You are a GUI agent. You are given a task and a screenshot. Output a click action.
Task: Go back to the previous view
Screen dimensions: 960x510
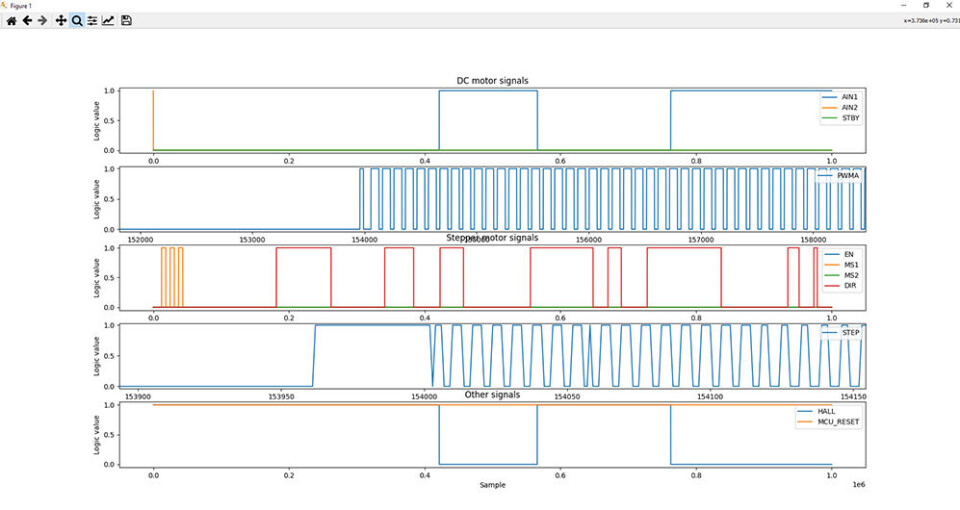click(x=27, y=20)
